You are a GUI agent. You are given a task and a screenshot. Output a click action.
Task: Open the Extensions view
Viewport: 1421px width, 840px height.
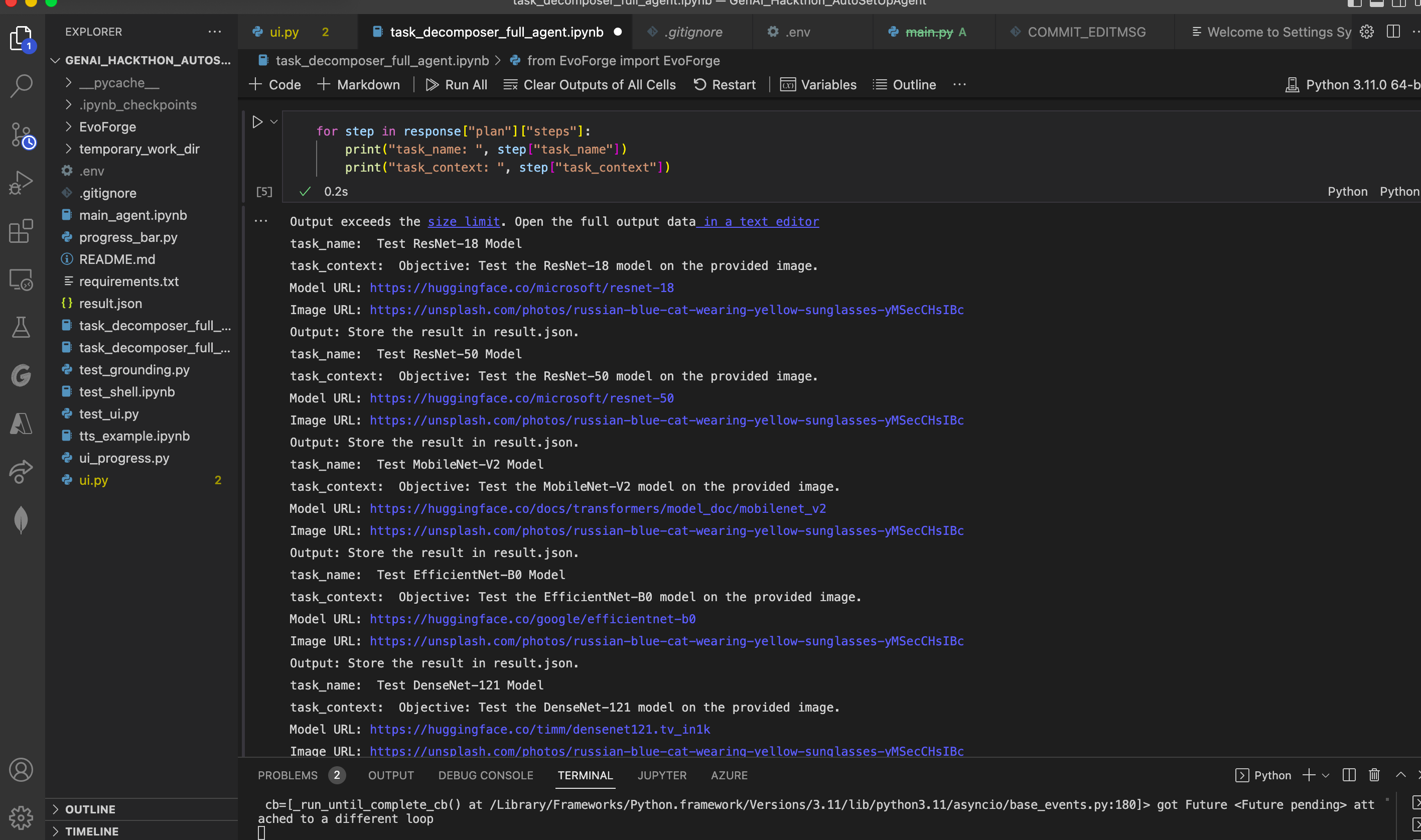tap(21, 231)
